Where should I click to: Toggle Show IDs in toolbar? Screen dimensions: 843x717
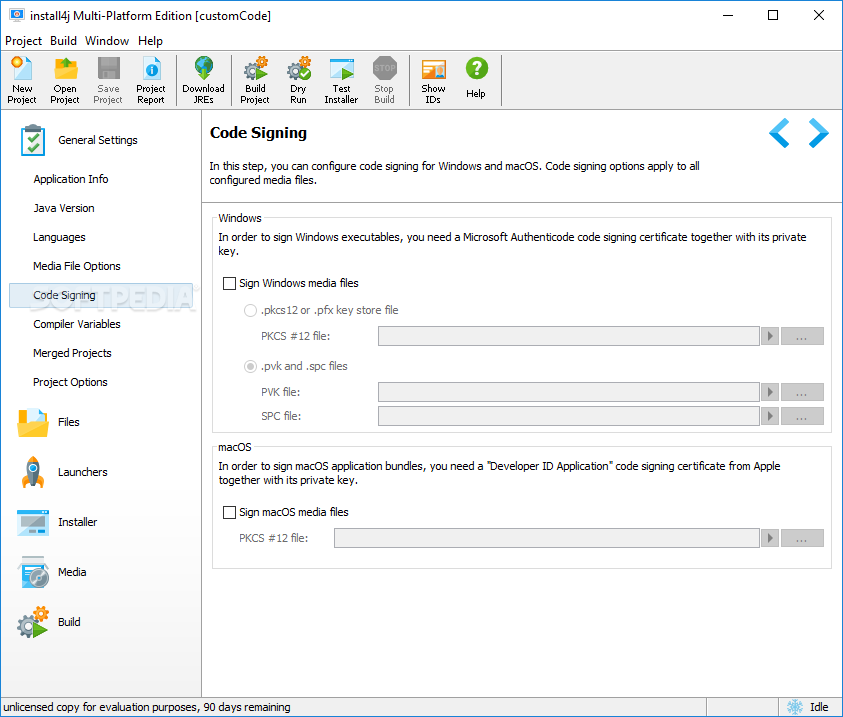(433, 80)
